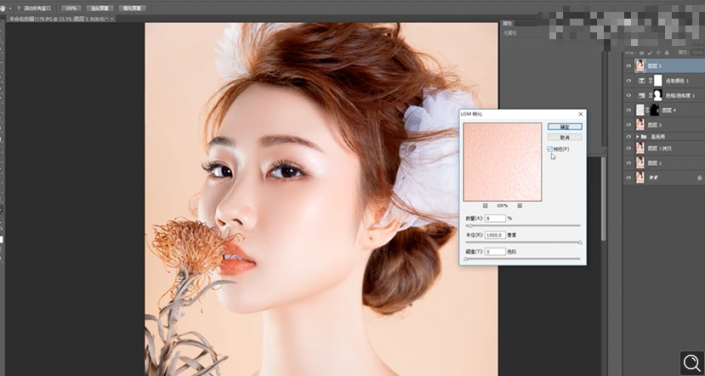This screenshot has height=376, width=705.
Task: Select the 图层 5 layer thumbnail
Action: (x=640, y=66)
